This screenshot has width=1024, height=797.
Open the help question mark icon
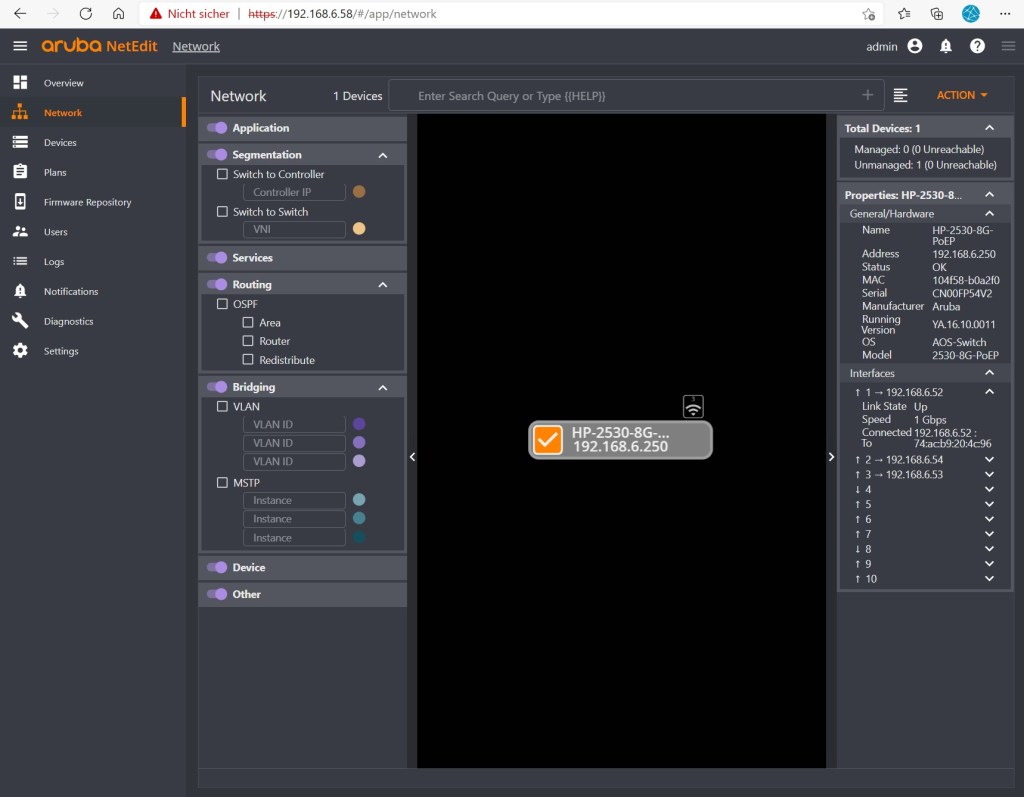(977, 46)
